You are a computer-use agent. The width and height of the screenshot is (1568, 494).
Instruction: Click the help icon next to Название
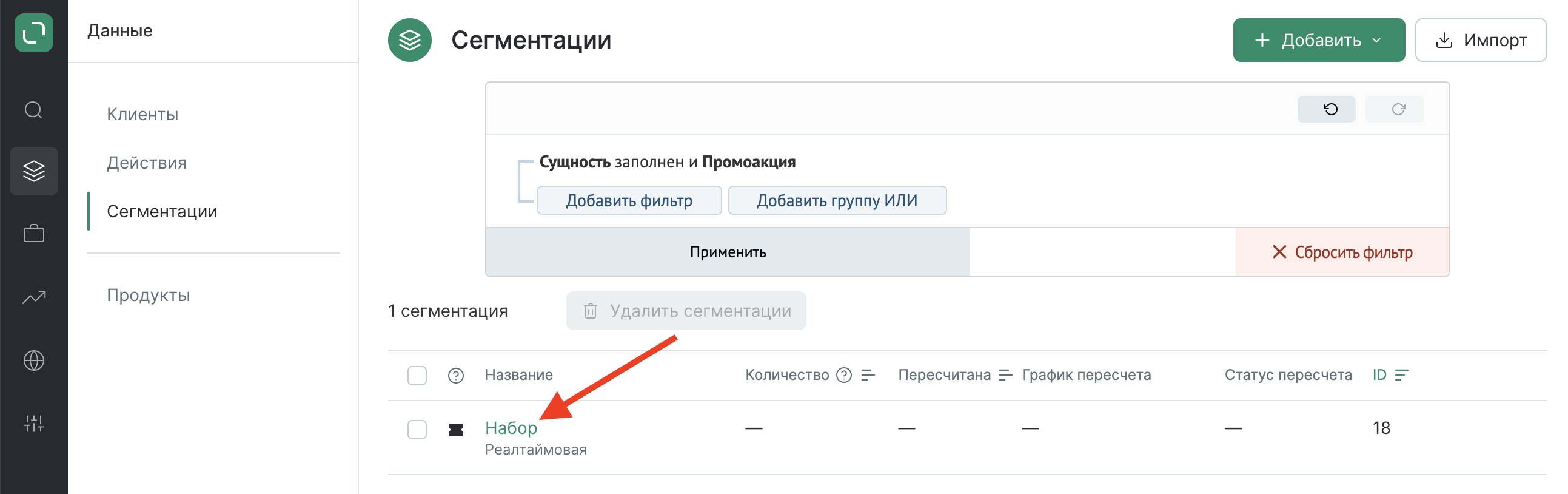(455, 375)
